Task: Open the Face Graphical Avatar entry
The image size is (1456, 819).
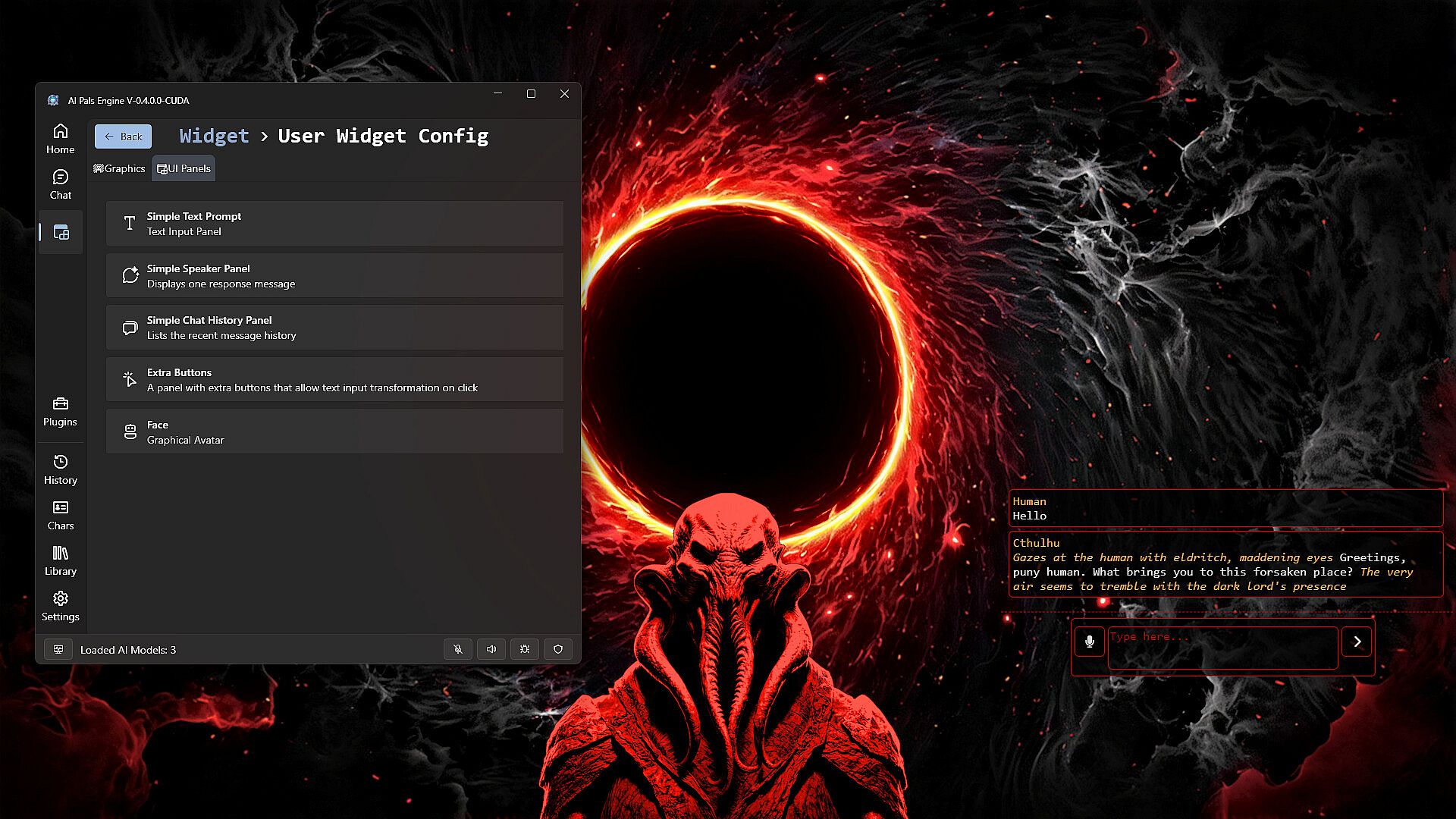Action: (334, 432)
